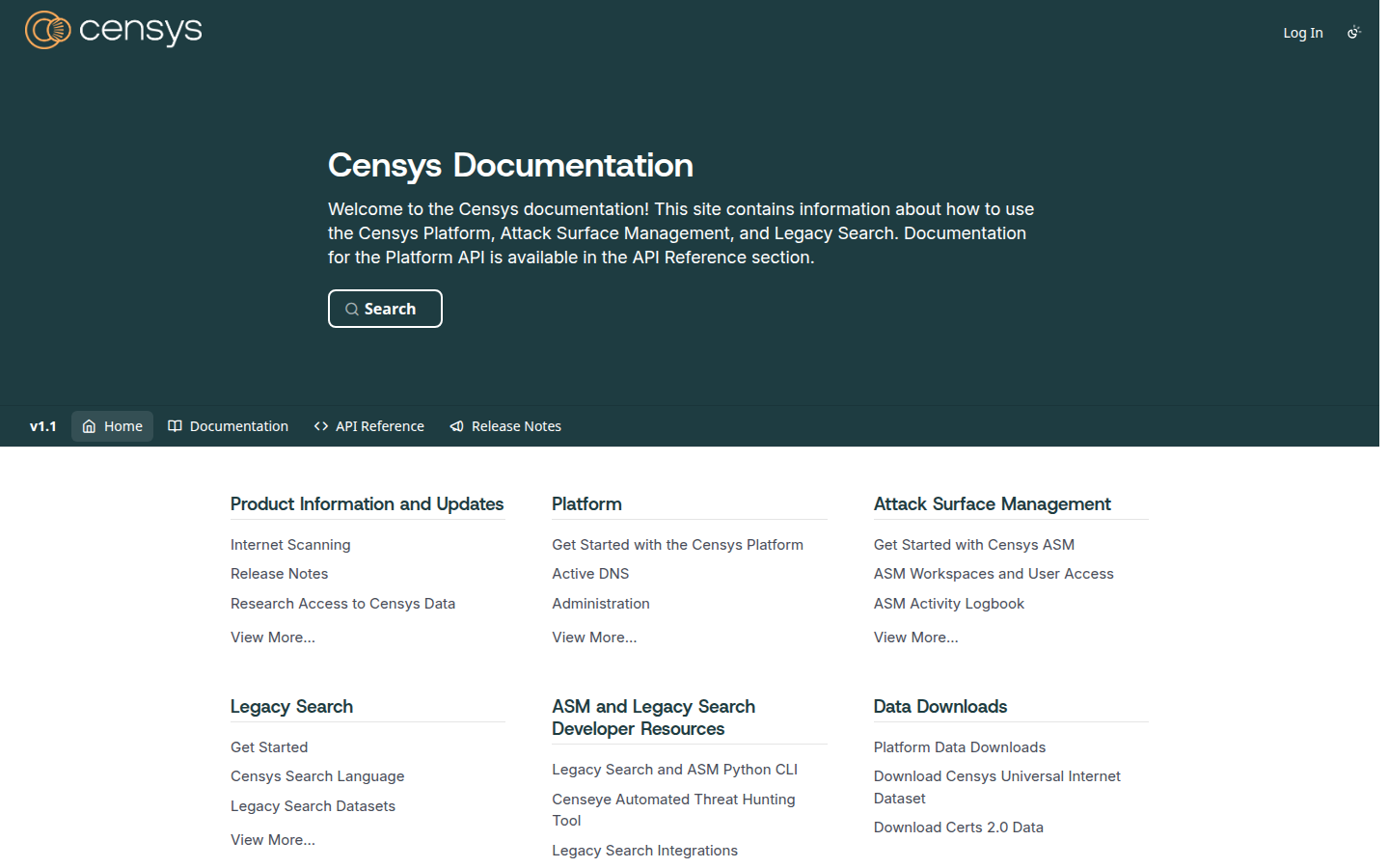
Task: Click View More under Platform
Action: (x=594, y=637)
